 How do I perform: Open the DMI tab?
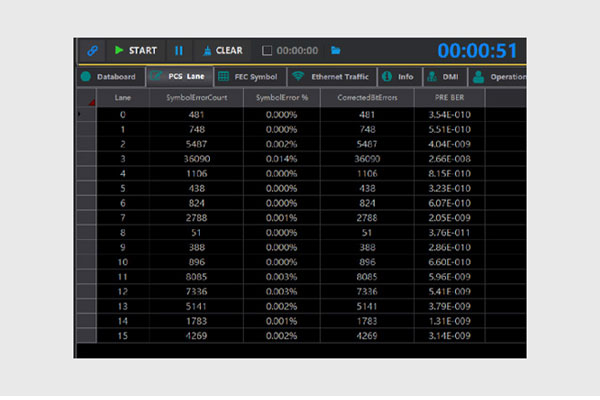(x=445, y=77)
